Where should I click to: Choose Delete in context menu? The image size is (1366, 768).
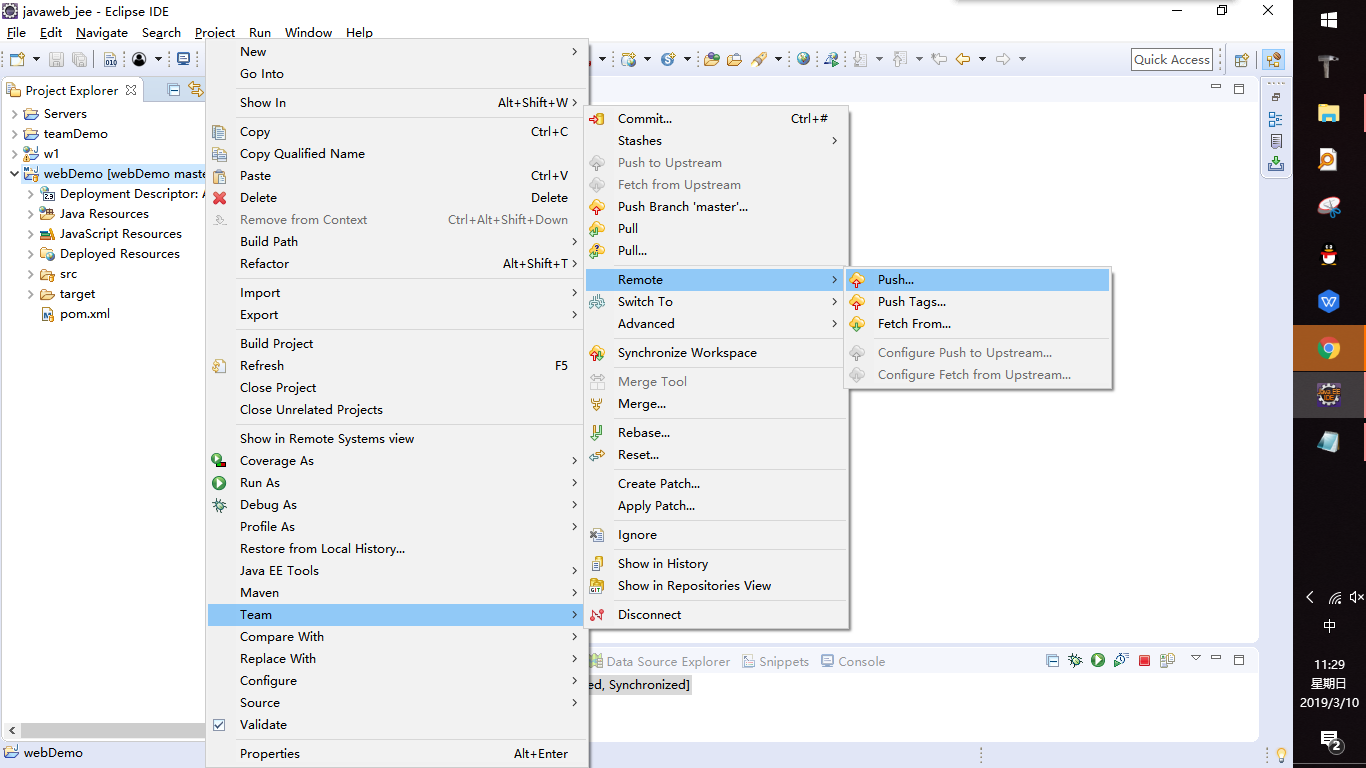click(397, 198)
